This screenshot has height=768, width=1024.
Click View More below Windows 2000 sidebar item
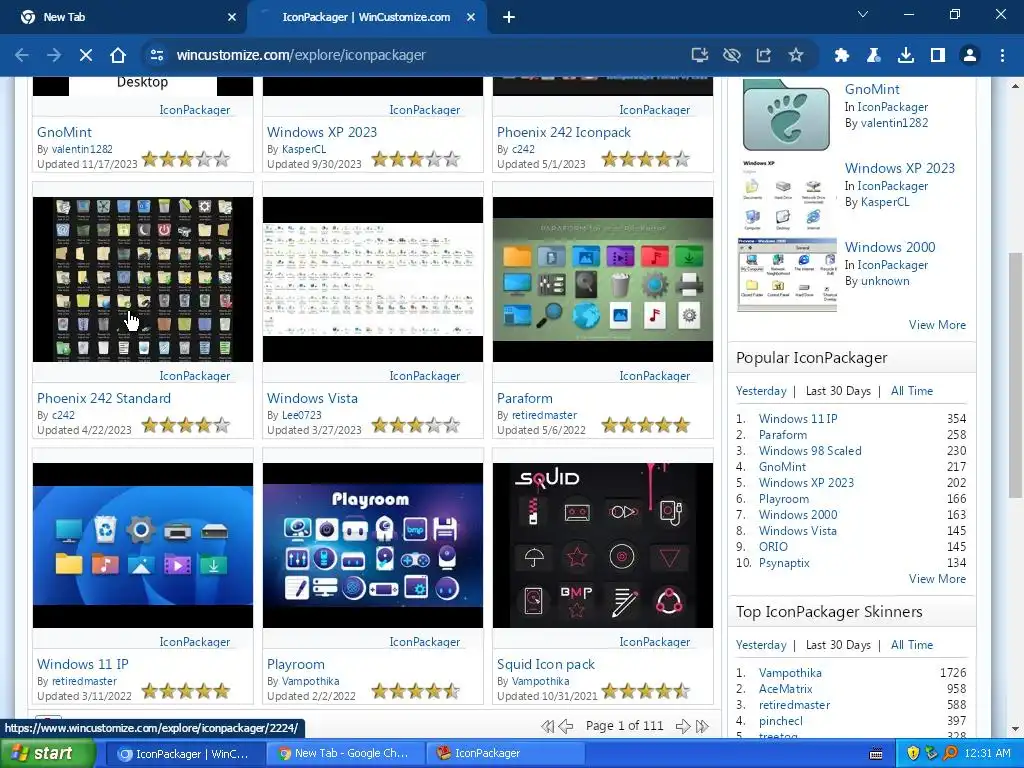(x=937, y=325)
